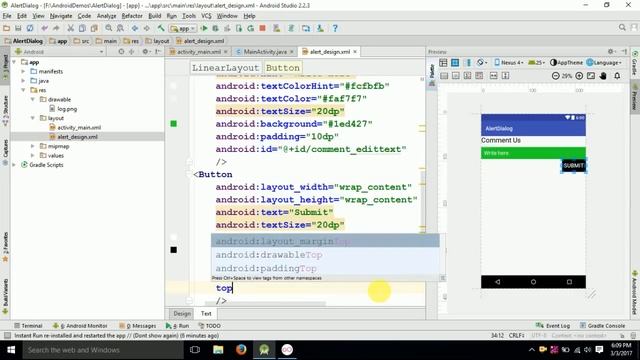Toggle the Design surface view icon

click(x=443, y=62)
